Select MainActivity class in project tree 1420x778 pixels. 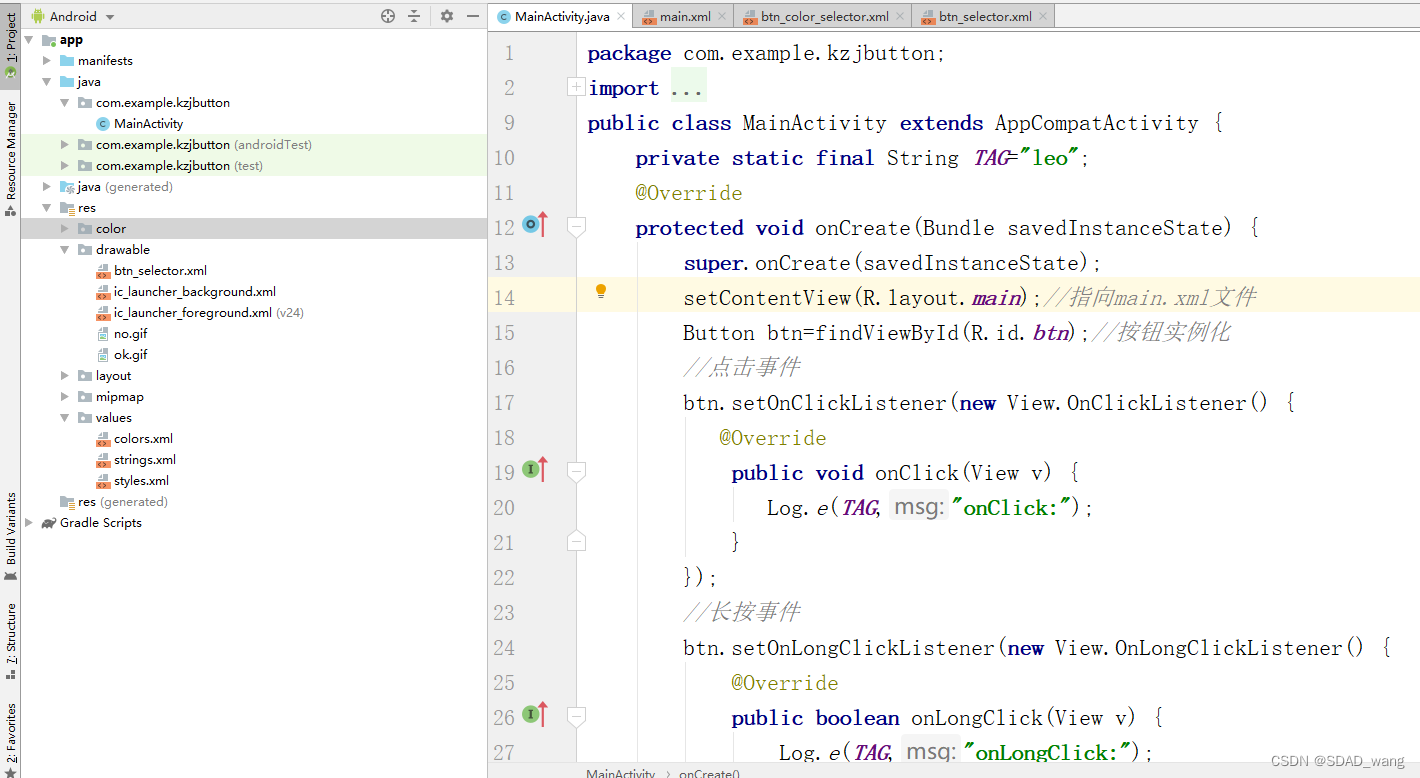coord(148,124)
